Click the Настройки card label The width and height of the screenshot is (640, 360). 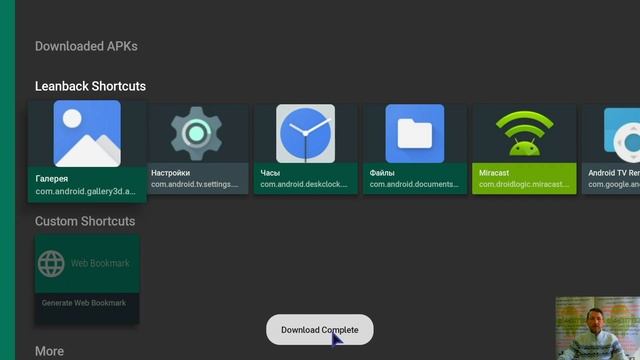pos(170,173)
